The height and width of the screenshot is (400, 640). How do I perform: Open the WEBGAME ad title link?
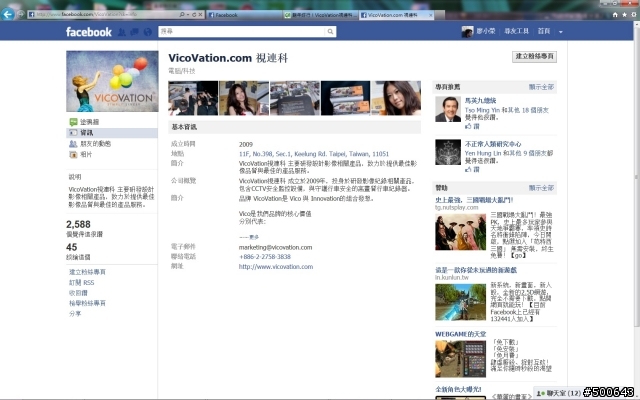(x=460, y=334)
